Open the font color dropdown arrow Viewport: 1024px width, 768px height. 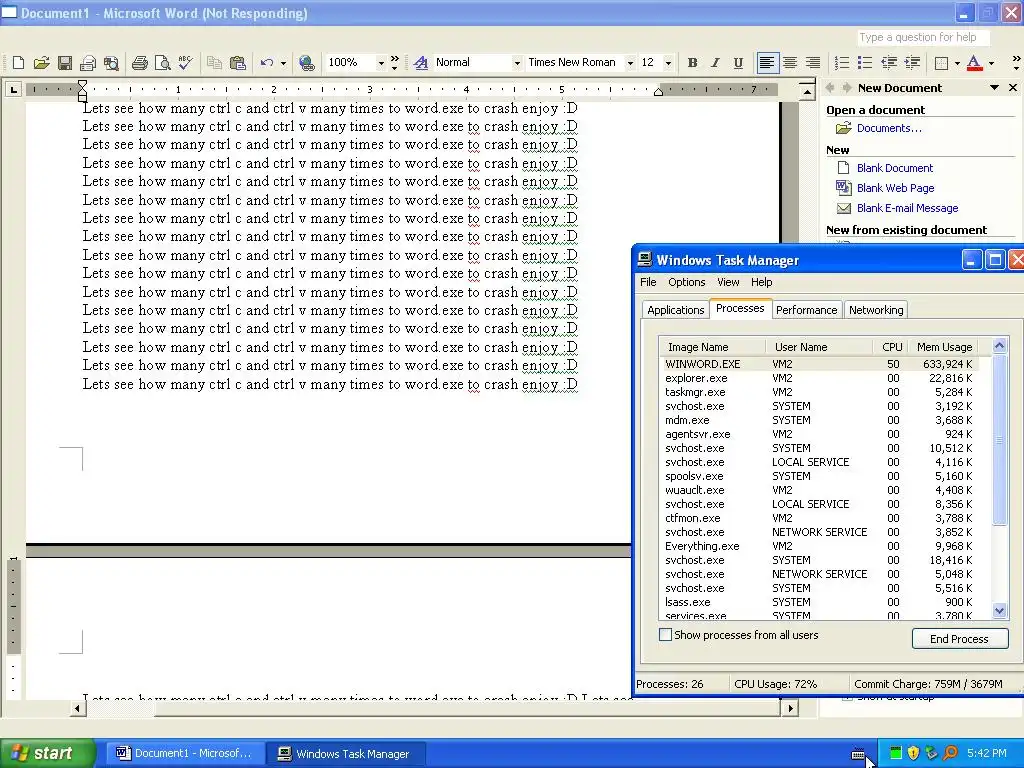(x=991, y=63)
